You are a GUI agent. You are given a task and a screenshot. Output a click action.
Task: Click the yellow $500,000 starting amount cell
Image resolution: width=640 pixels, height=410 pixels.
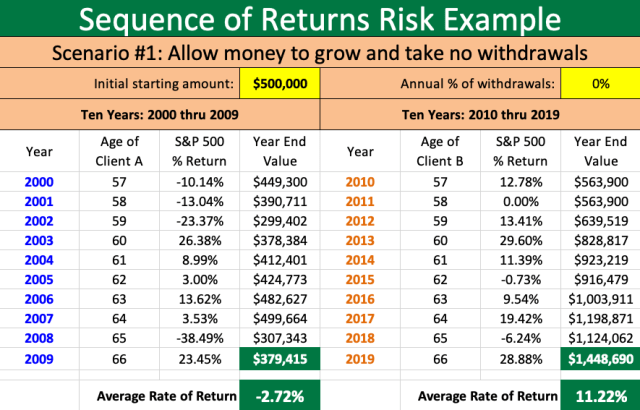tap(279, 83)
